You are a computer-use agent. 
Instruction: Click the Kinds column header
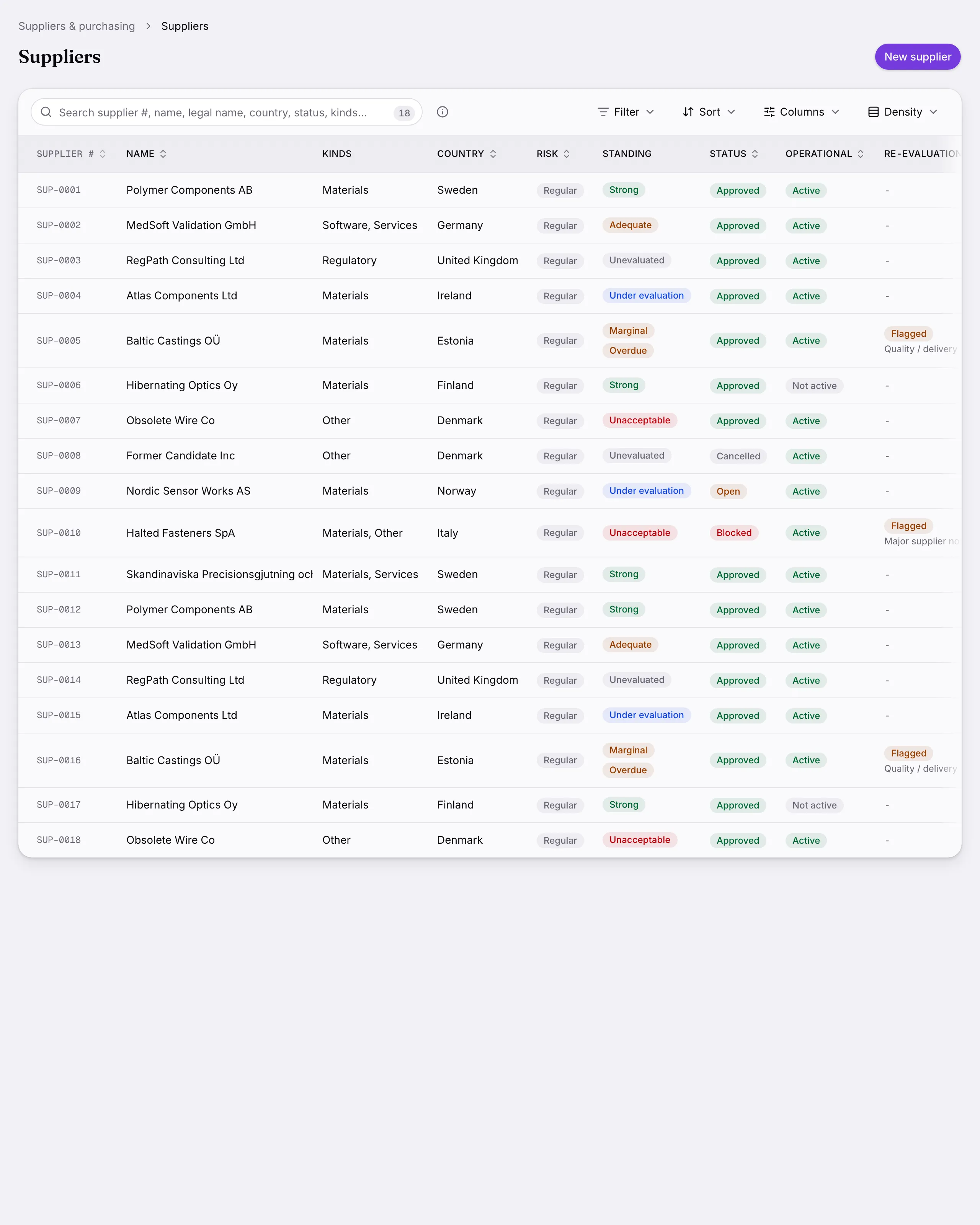[337, 154]
